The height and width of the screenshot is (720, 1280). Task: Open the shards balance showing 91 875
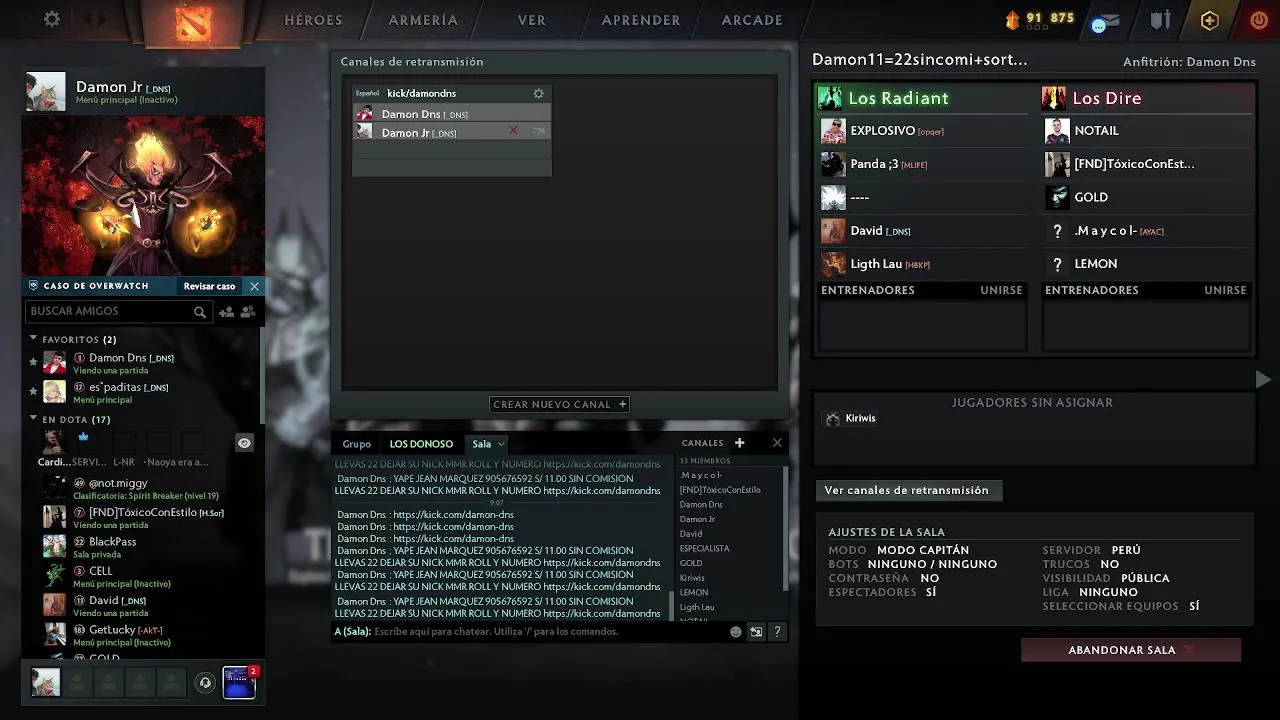pyautogui.click(x=1039, y=19)
